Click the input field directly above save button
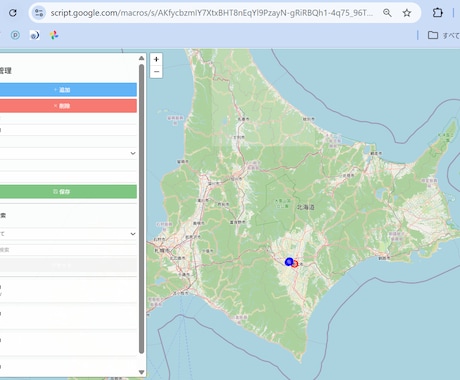Image resolution: width=460 pixels, height=380 pixels. coord(68,177)
